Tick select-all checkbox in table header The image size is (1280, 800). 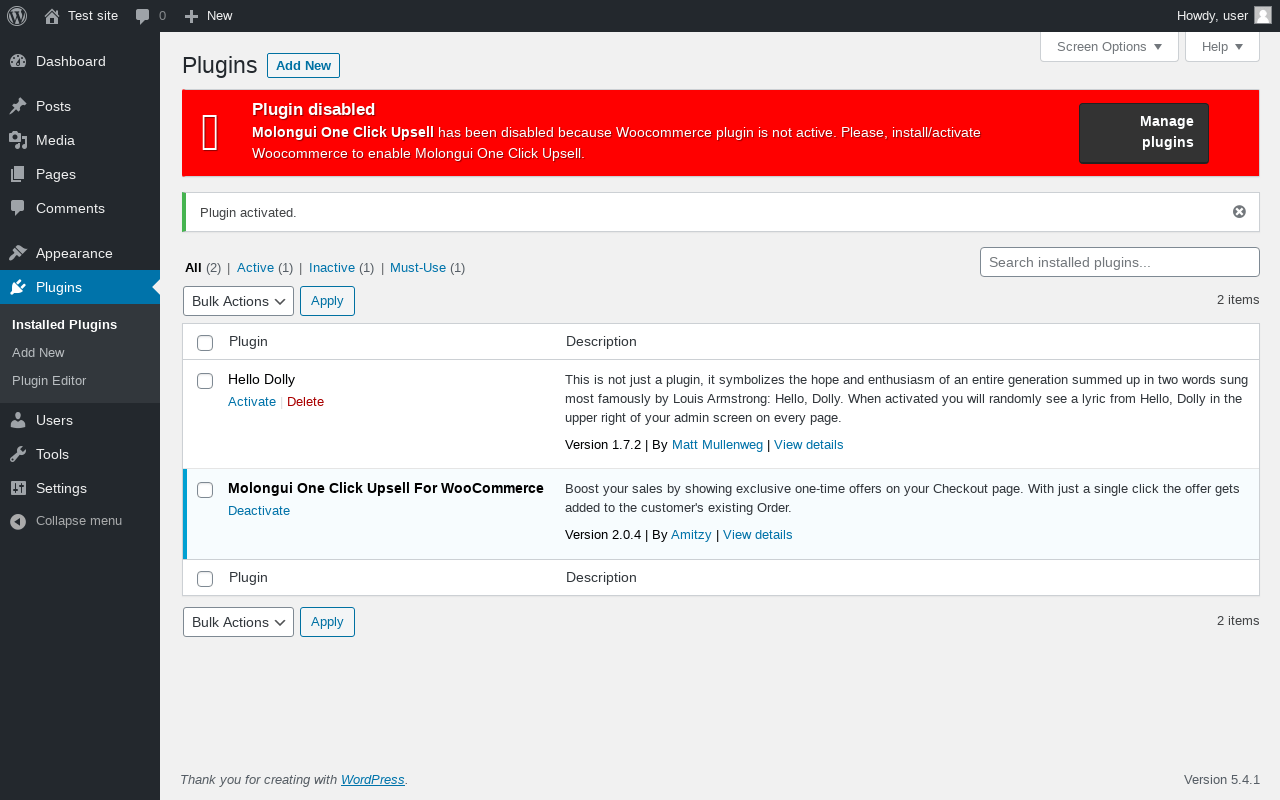[205, 343]
